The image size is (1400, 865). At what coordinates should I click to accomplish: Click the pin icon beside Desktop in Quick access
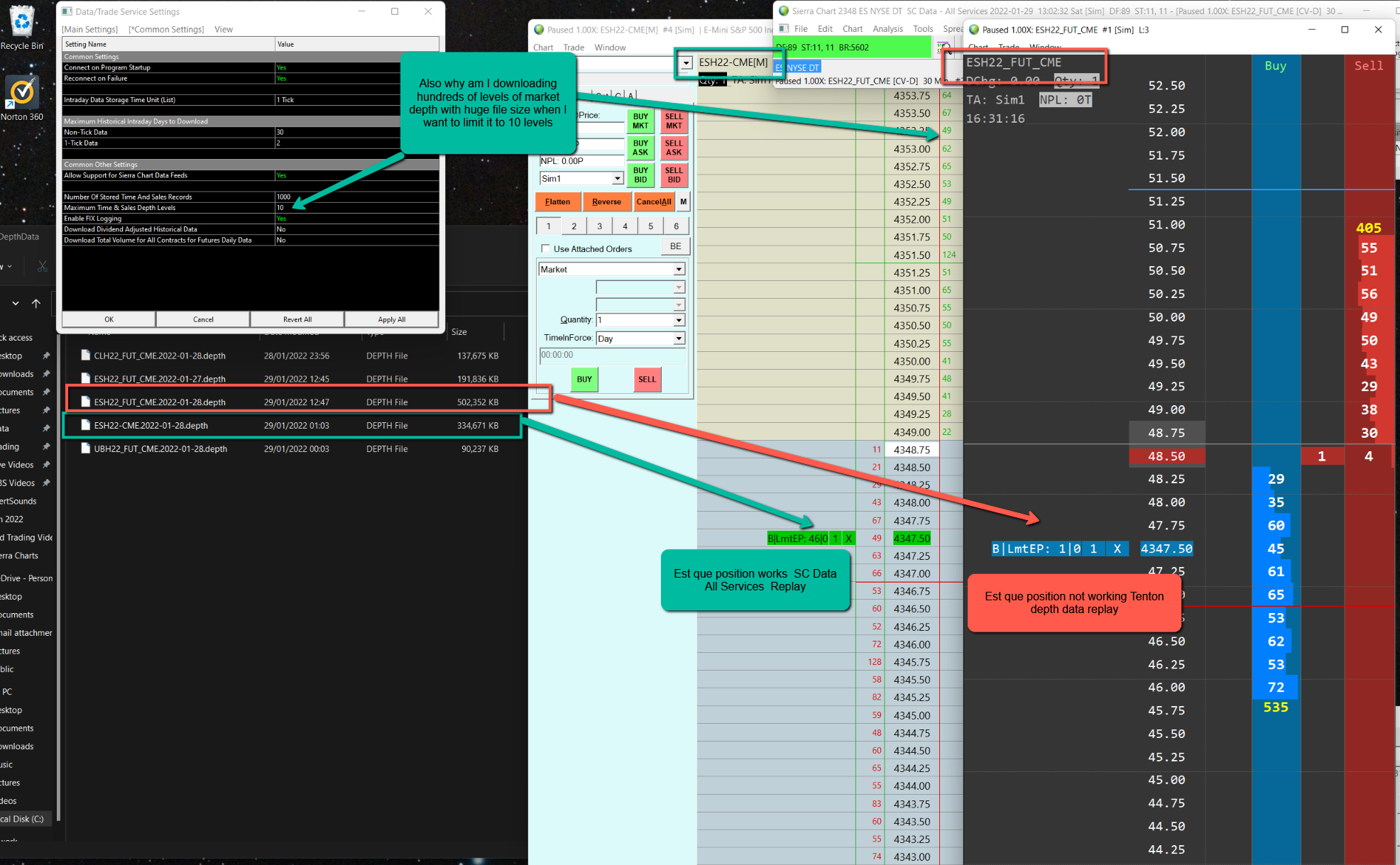(46, 356)
